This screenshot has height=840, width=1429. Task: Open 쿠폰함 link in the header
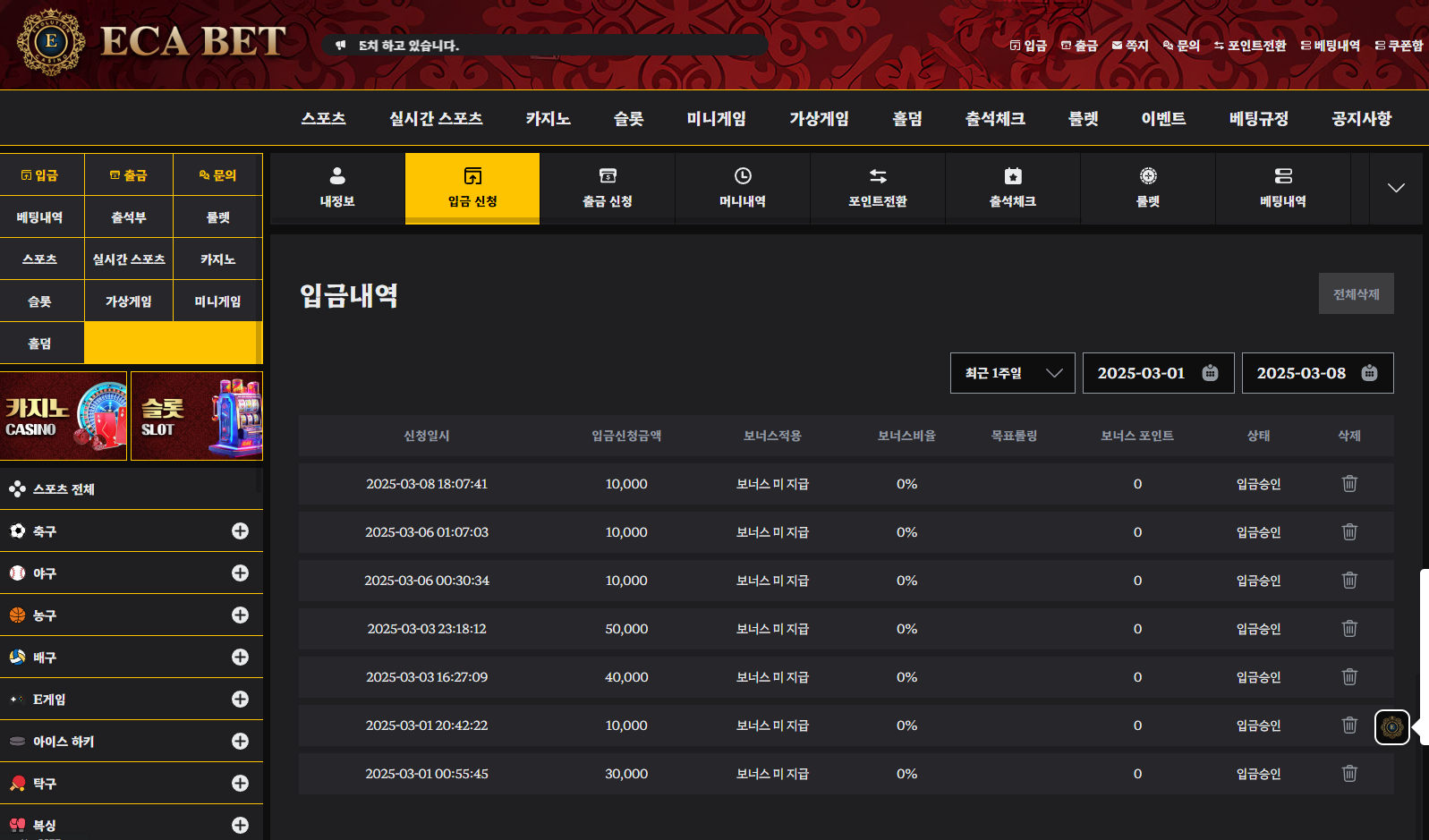click(x=1399, y=46)
